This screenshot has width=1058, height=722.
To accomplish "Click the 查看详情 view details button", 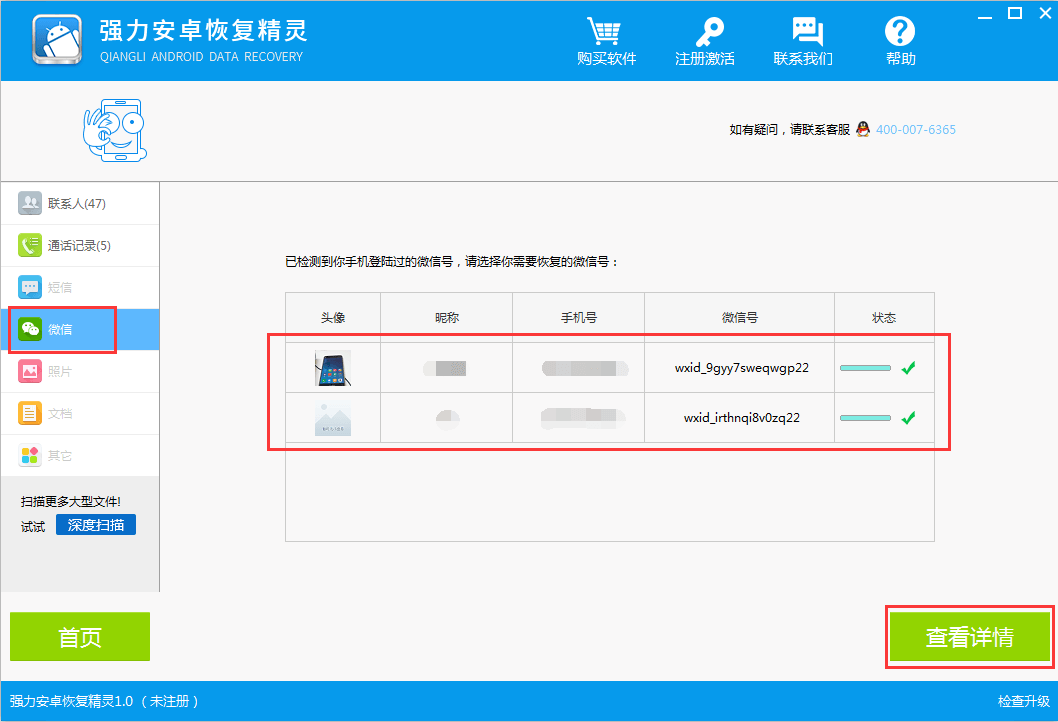I will click(970, 636).
